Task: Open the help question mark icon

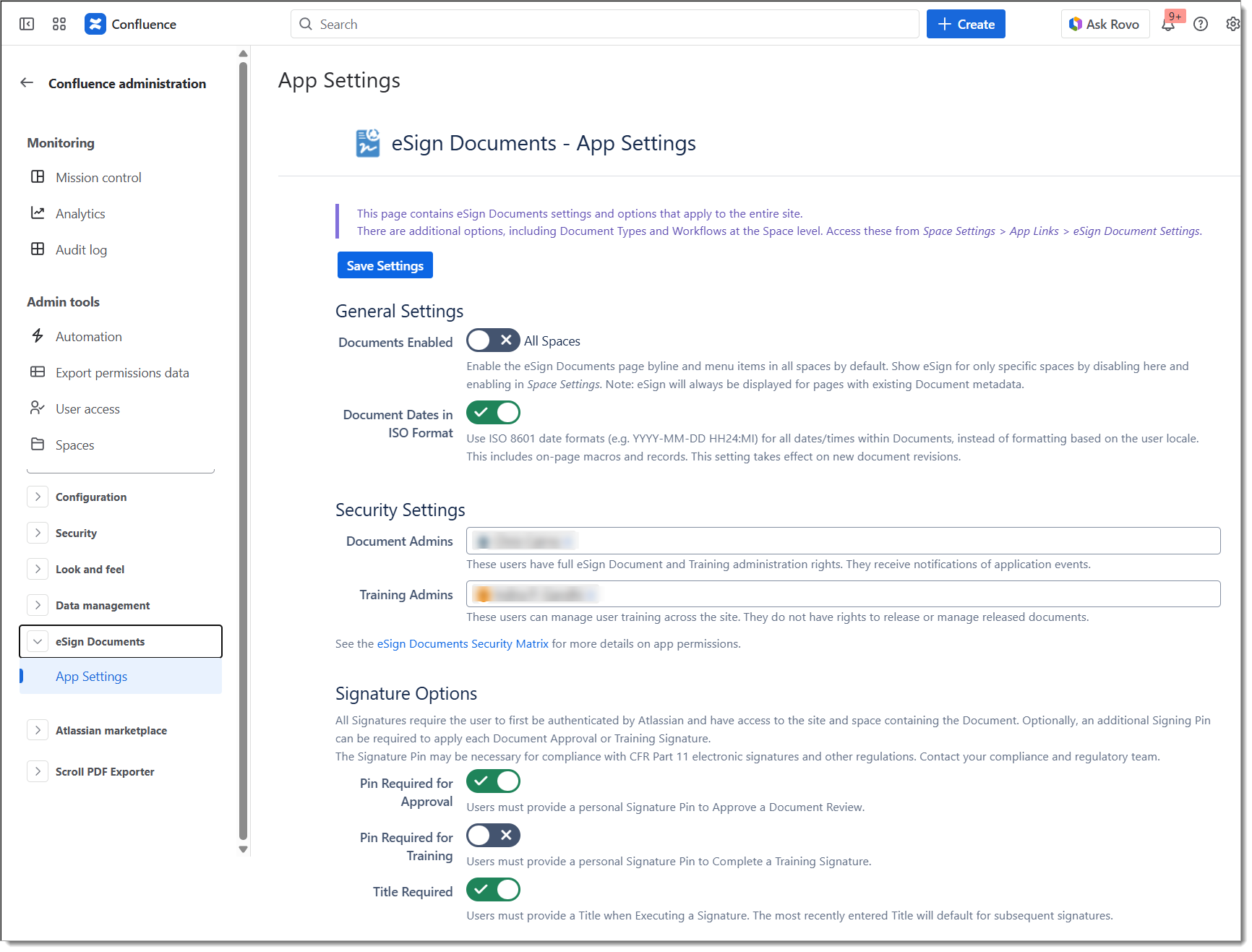Action: (x=1200, y=25)
